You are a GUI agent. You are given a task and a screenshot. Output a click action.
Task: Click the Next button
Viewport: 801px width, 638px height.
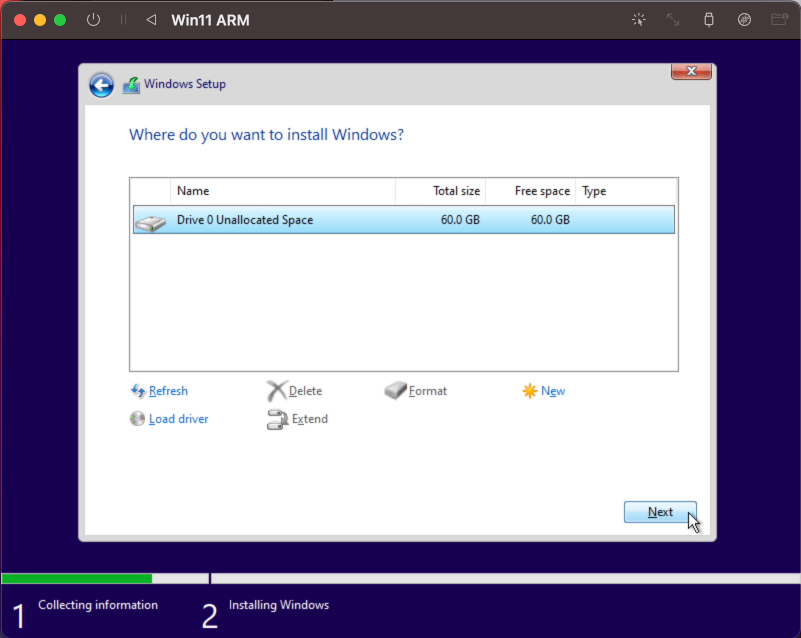click(660, 512)
